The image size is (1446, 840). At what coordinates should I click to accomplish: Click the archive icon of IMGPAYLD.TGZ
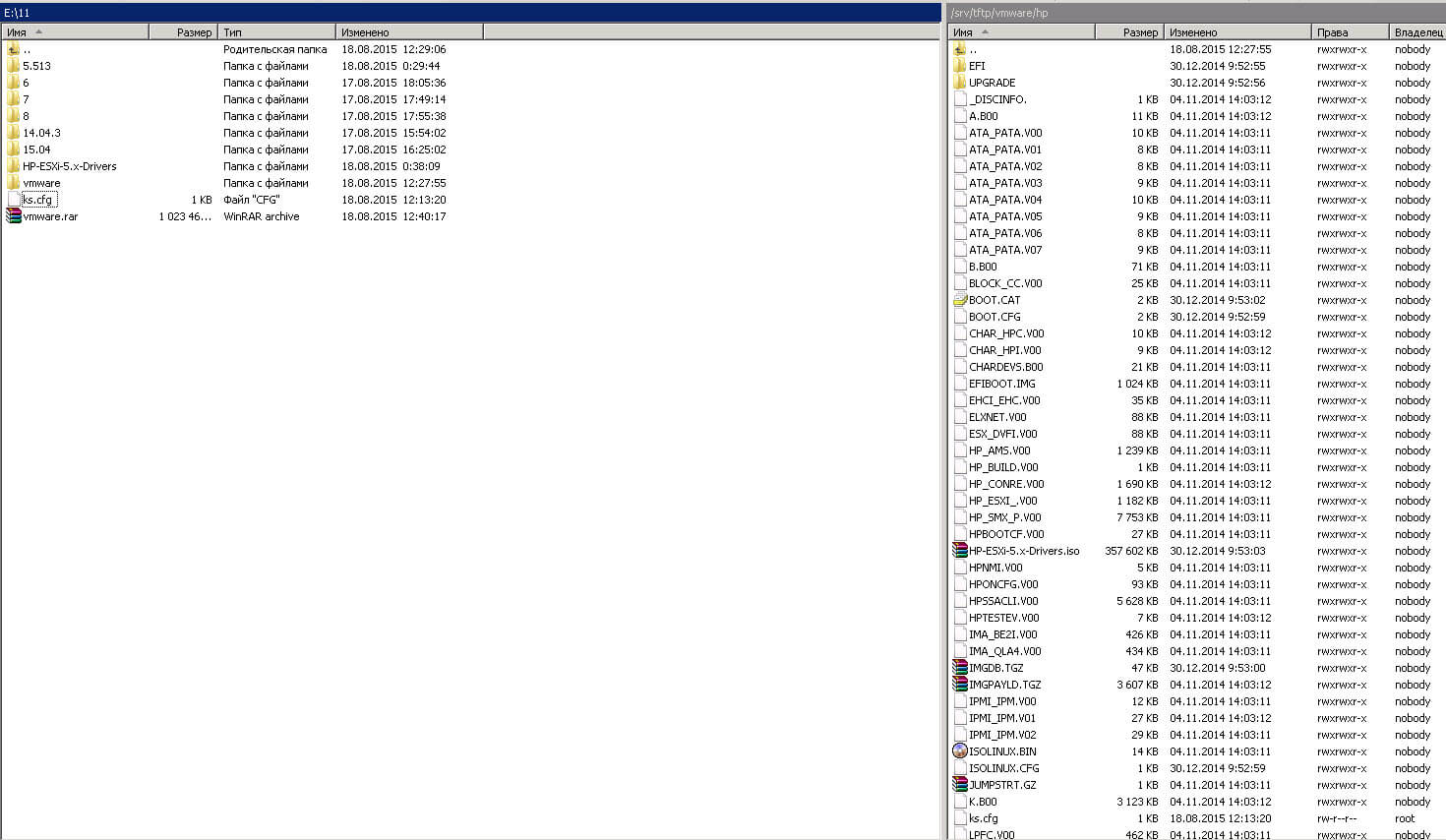(x=960, y=685)
